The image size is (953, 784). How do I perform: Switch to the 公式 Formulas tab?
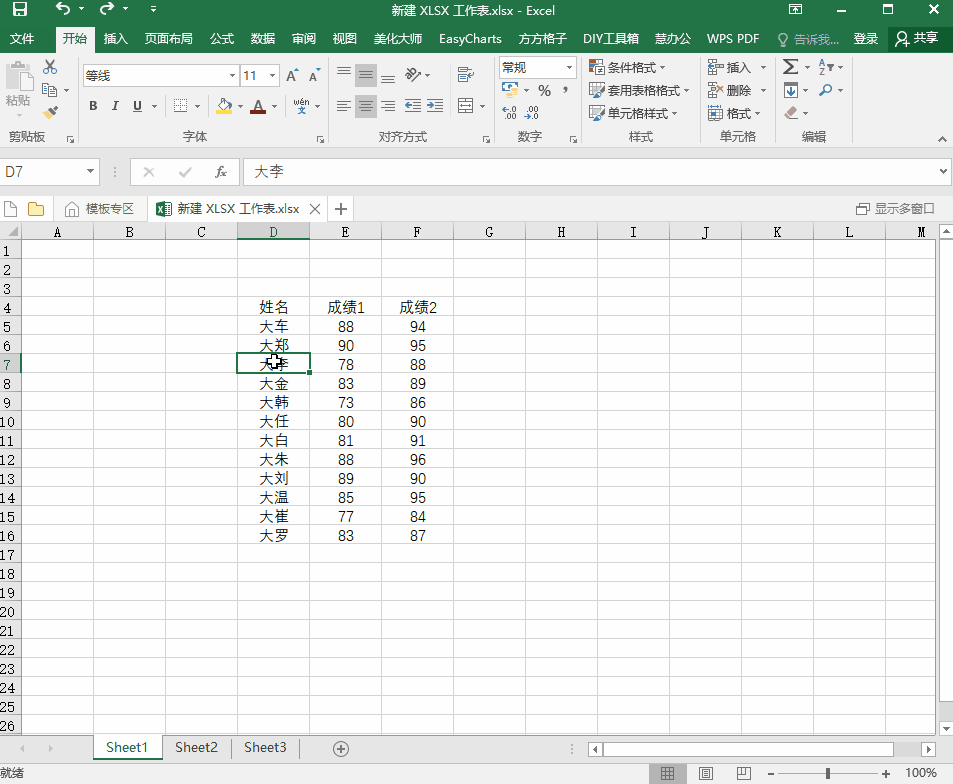coord(222,38)
